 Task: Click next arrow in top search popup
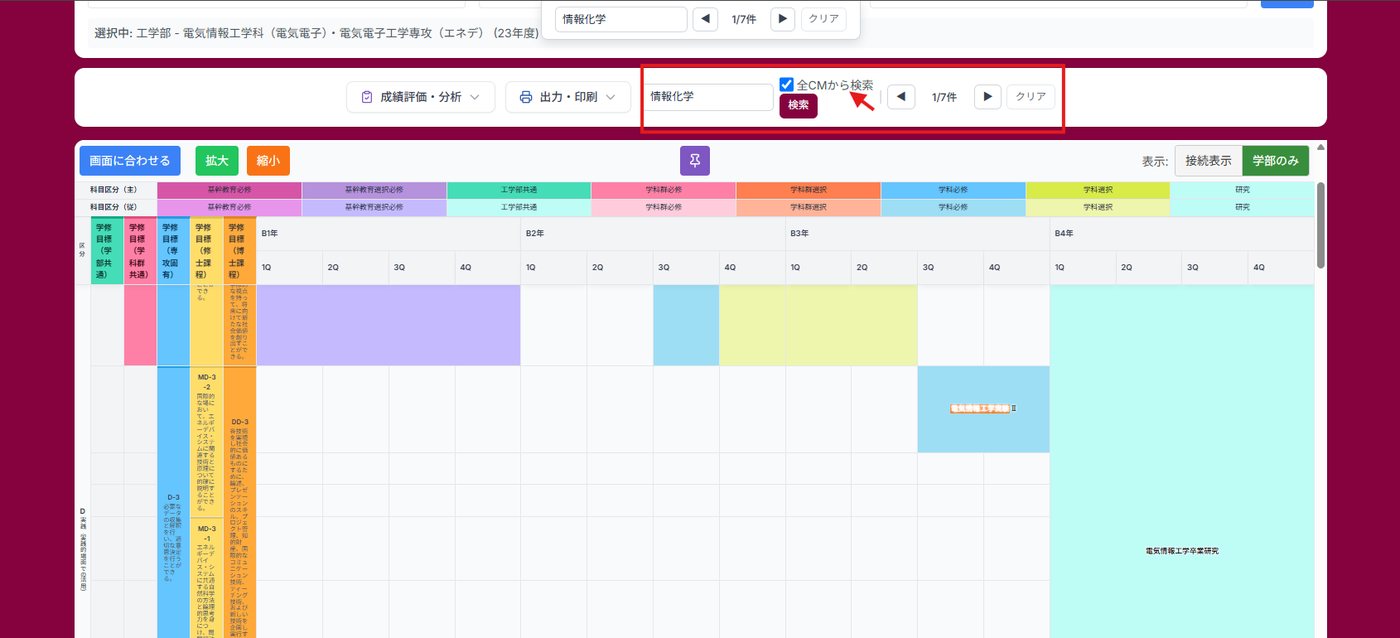click(x=783, y=19)
